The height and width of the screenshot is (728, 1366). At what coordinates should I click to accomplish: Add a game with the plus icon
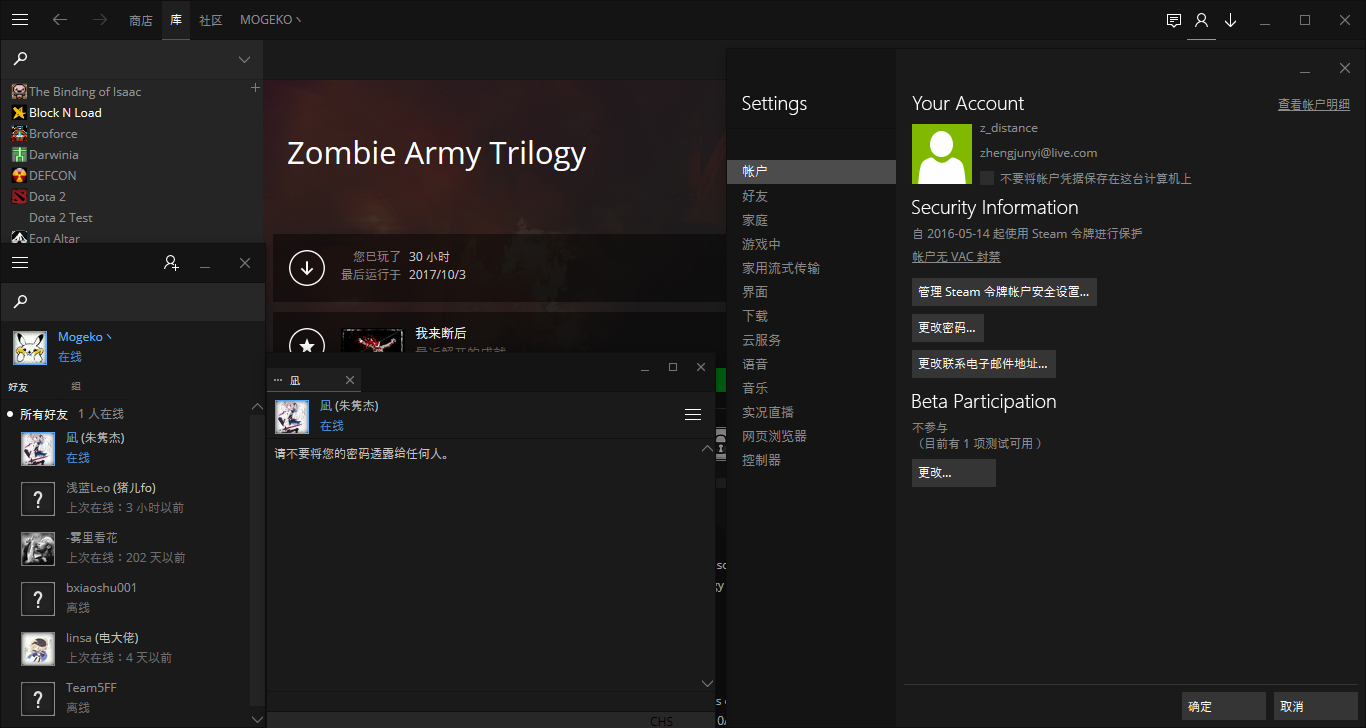click(254, 88)
